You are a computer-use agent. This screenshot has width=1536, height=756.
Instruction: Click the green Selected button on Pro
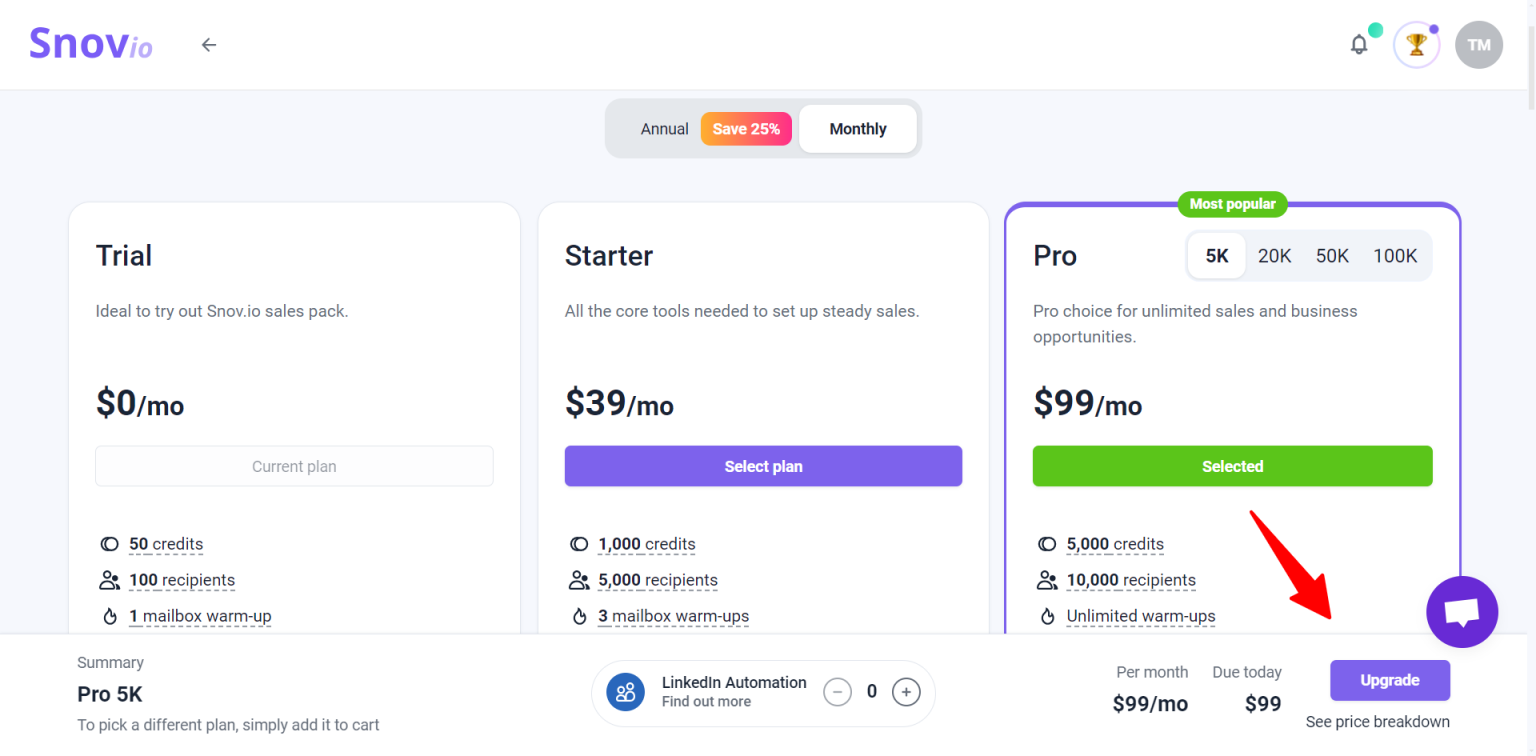pyautogui.click(x=1232, y=467)
